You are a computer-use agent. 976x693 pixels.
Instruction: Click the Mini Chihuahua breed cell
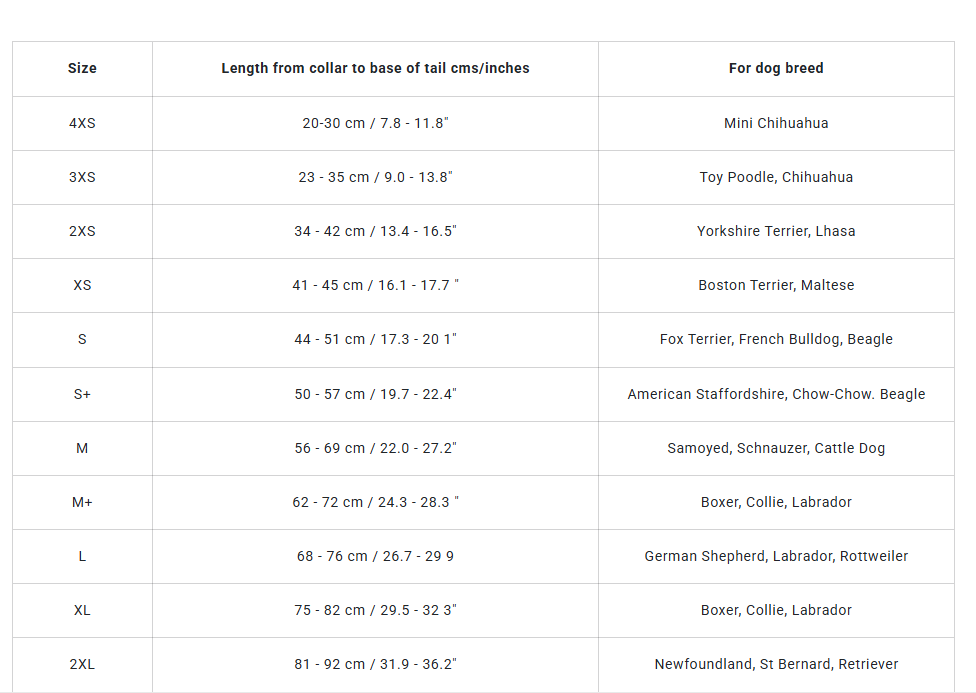[776, 123]
